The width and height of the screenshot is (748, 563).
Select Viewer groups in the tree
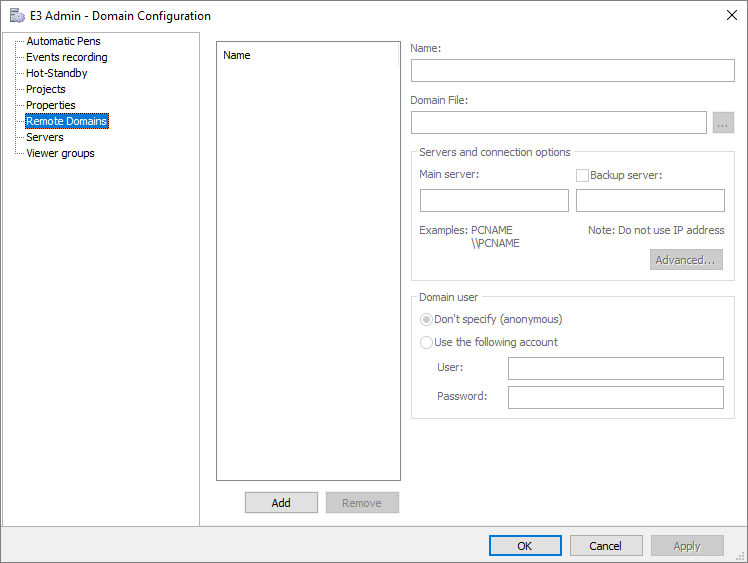(x=60, y=153)
